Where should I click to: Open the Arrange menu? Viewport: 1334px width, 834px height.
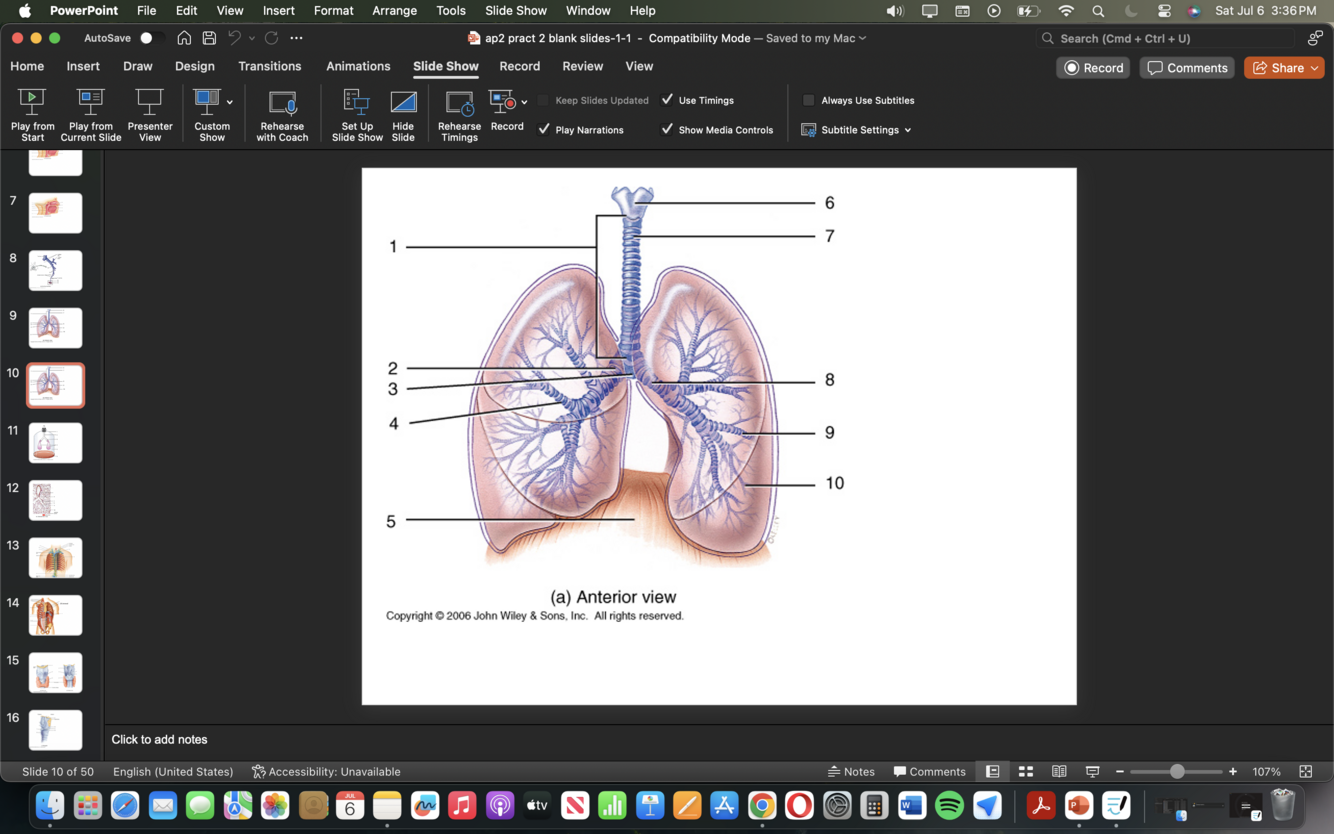[394, 10]
